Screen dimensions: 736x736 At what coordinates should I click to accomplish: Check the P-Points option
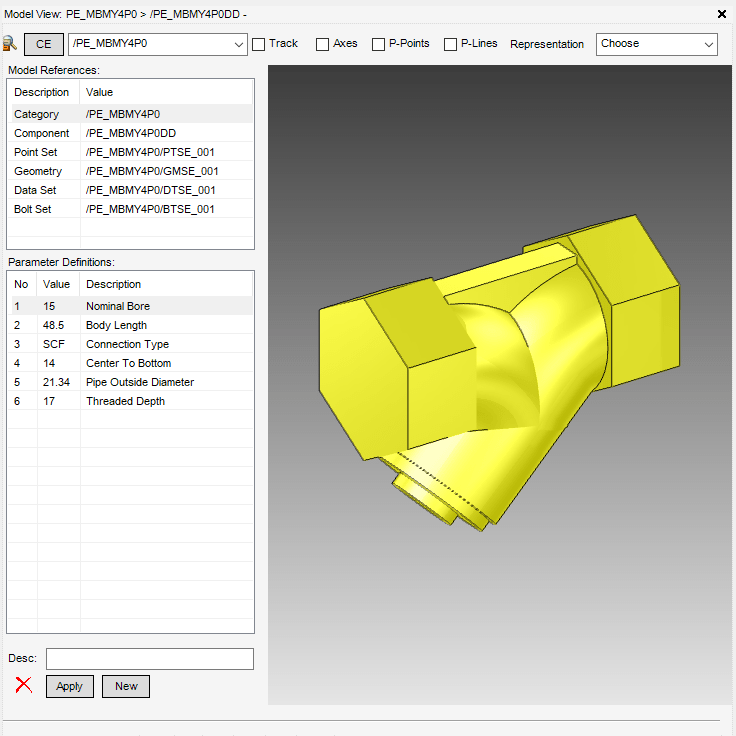pyautogui.click(x=378, y=44)
